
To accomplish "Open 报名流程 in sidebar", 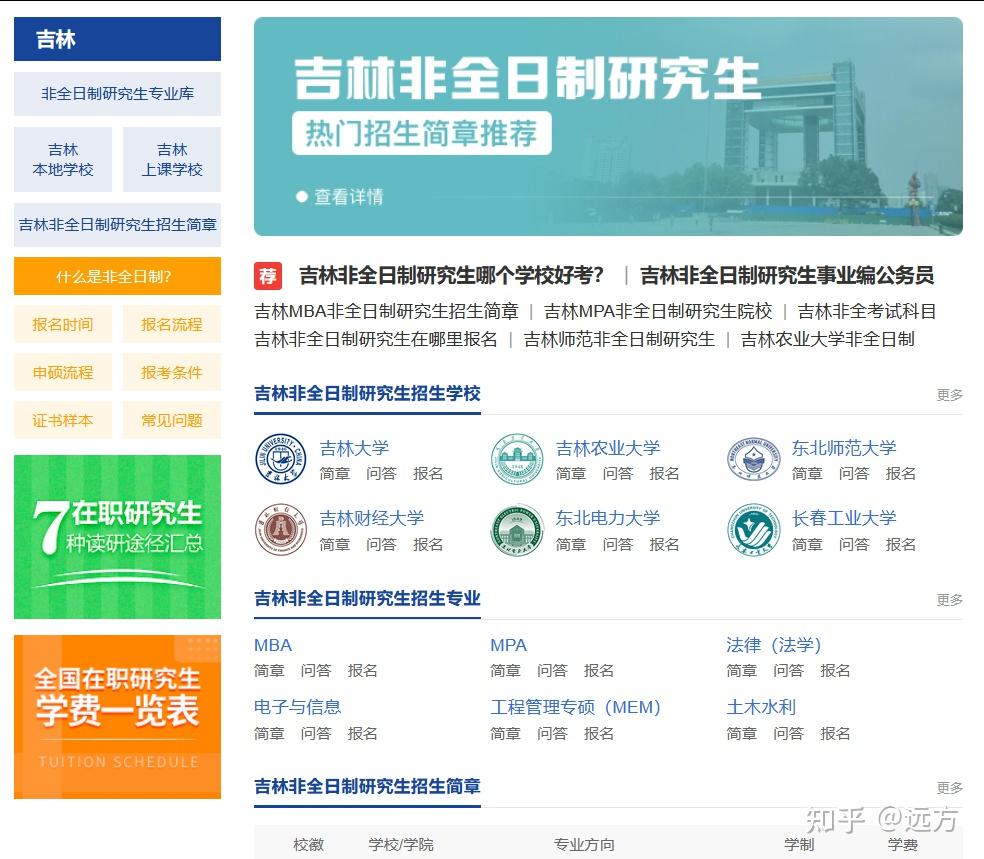I will (x=172, y=324).
